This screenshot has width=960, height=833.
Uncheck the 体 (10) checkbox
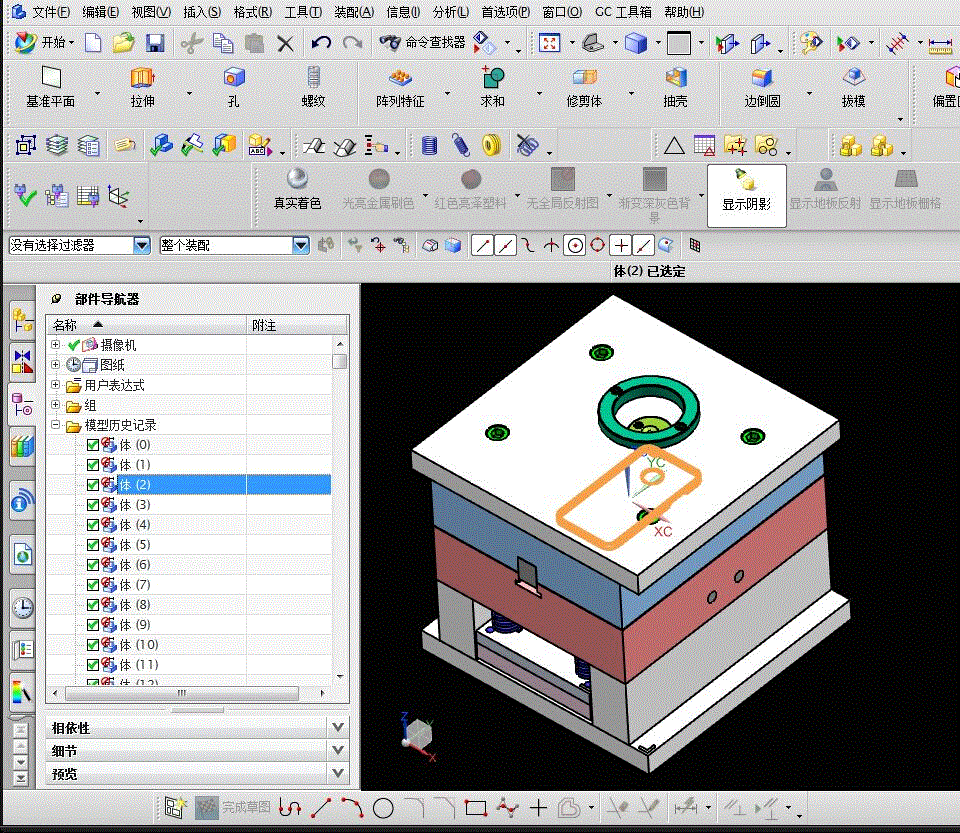[93, 645]
